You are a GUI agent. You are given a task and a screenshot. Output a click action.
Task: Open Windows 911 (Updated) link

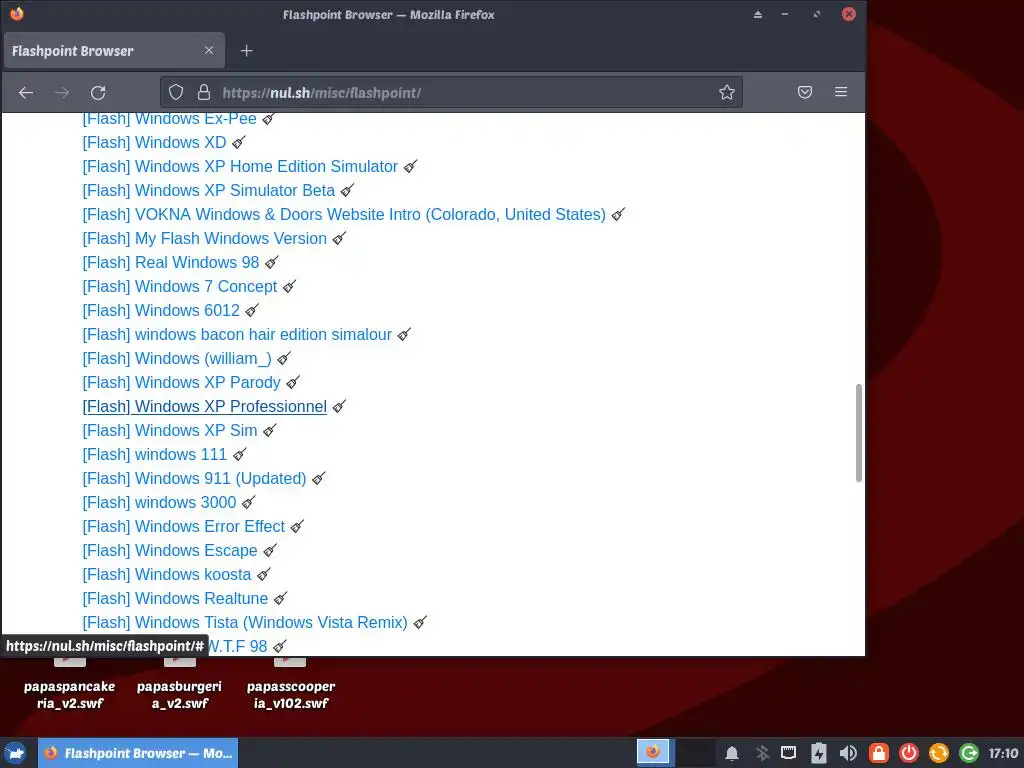pos(195,479)
